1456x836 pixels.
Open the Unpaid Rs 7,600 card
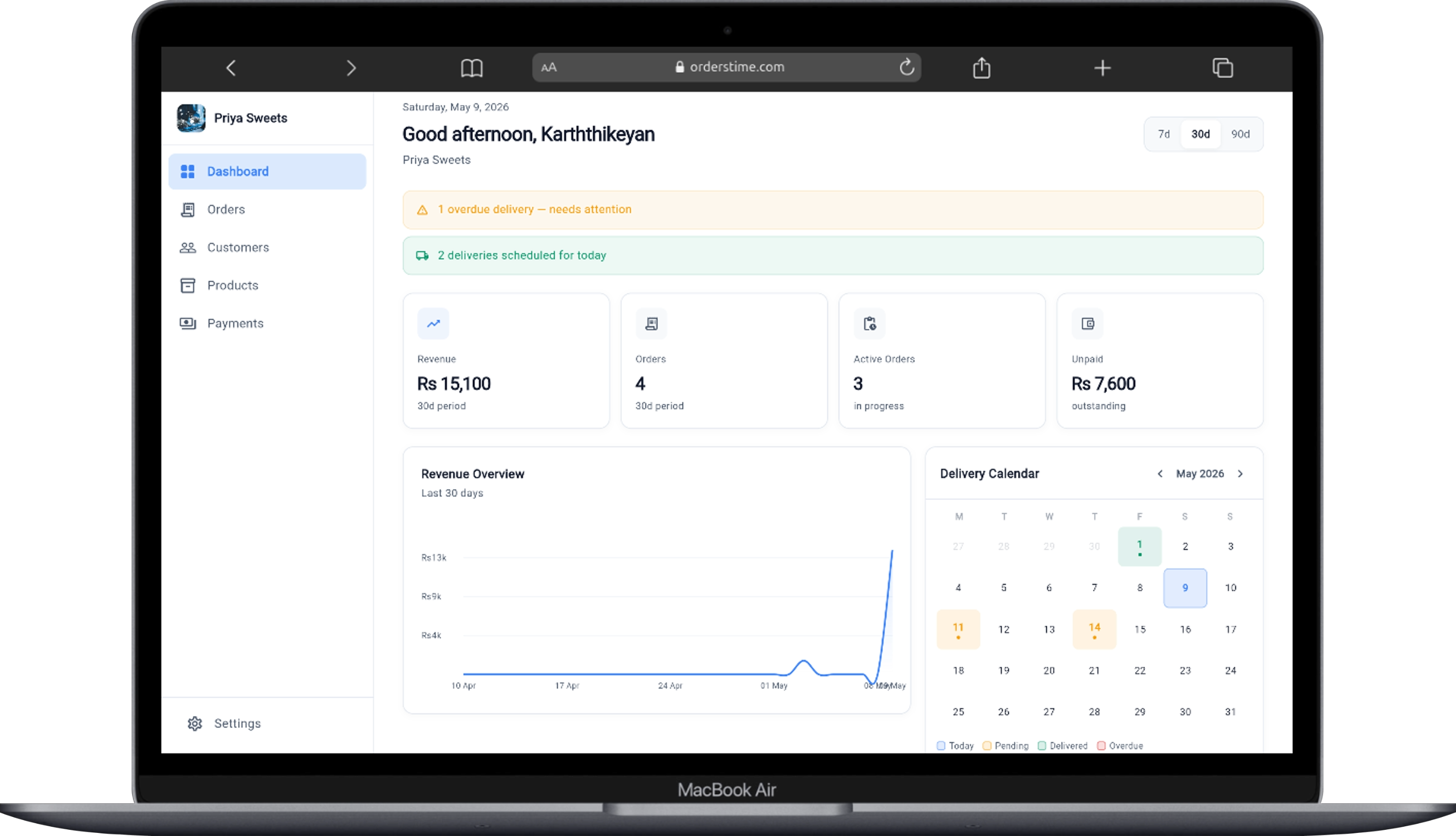tap(1160, 360)
